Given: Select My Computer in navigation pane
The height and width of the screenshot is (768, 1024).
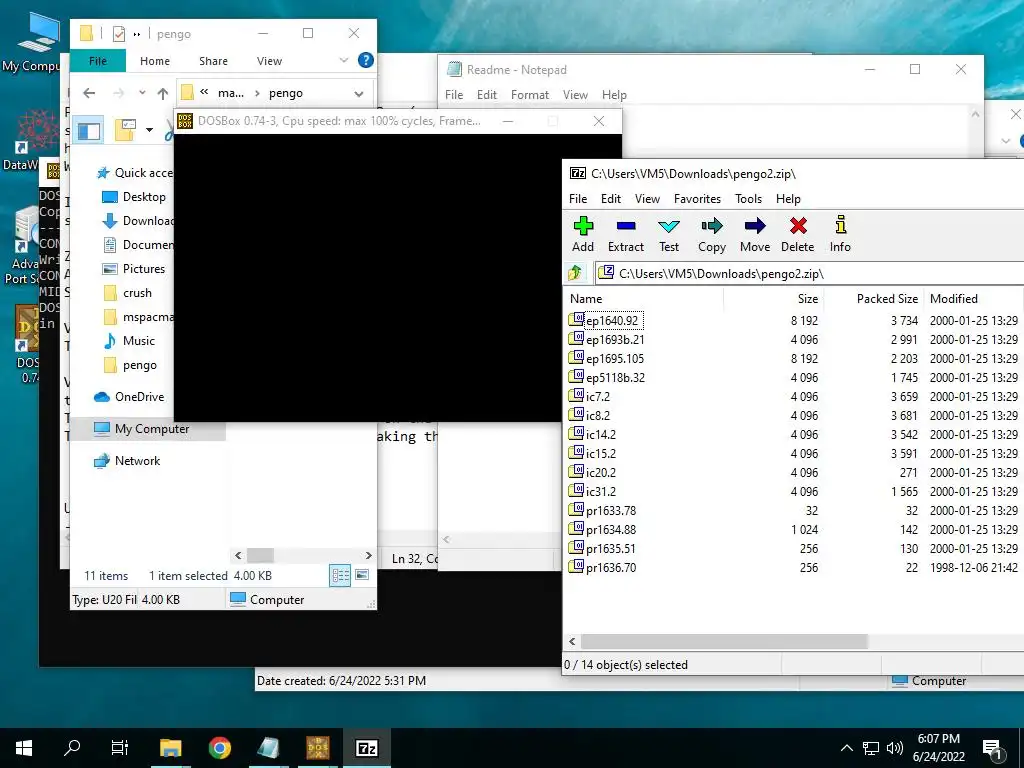Looking at the screenshot, I should 152,428.
